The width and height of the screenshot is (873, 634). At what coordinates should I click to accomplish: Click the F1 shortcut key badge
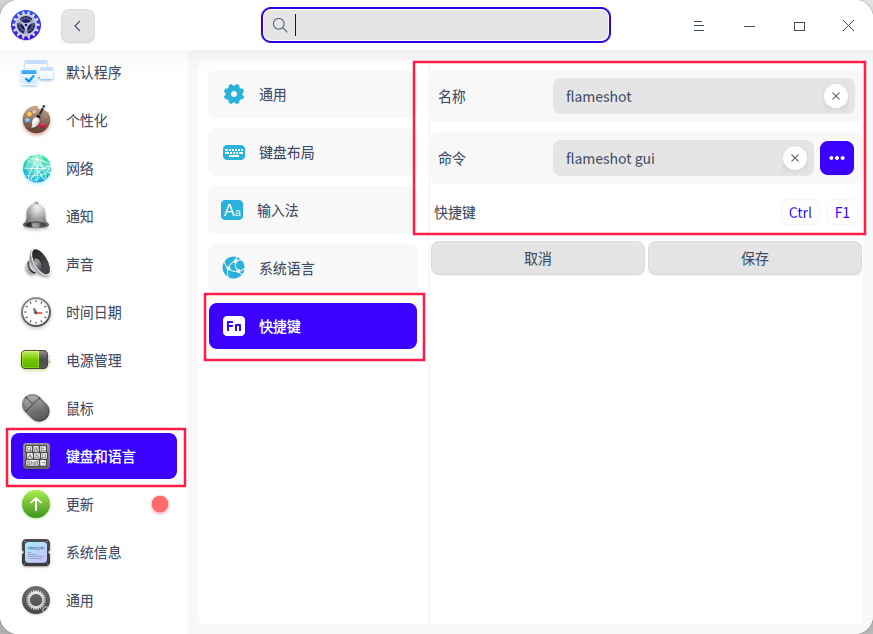(x=842, y=213)
